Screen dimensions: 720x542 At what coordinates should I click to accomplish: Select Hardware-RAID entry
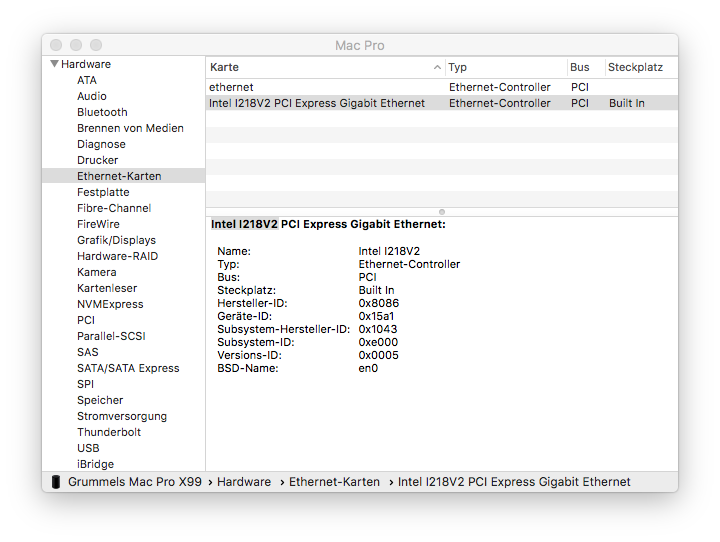[118, 256]
